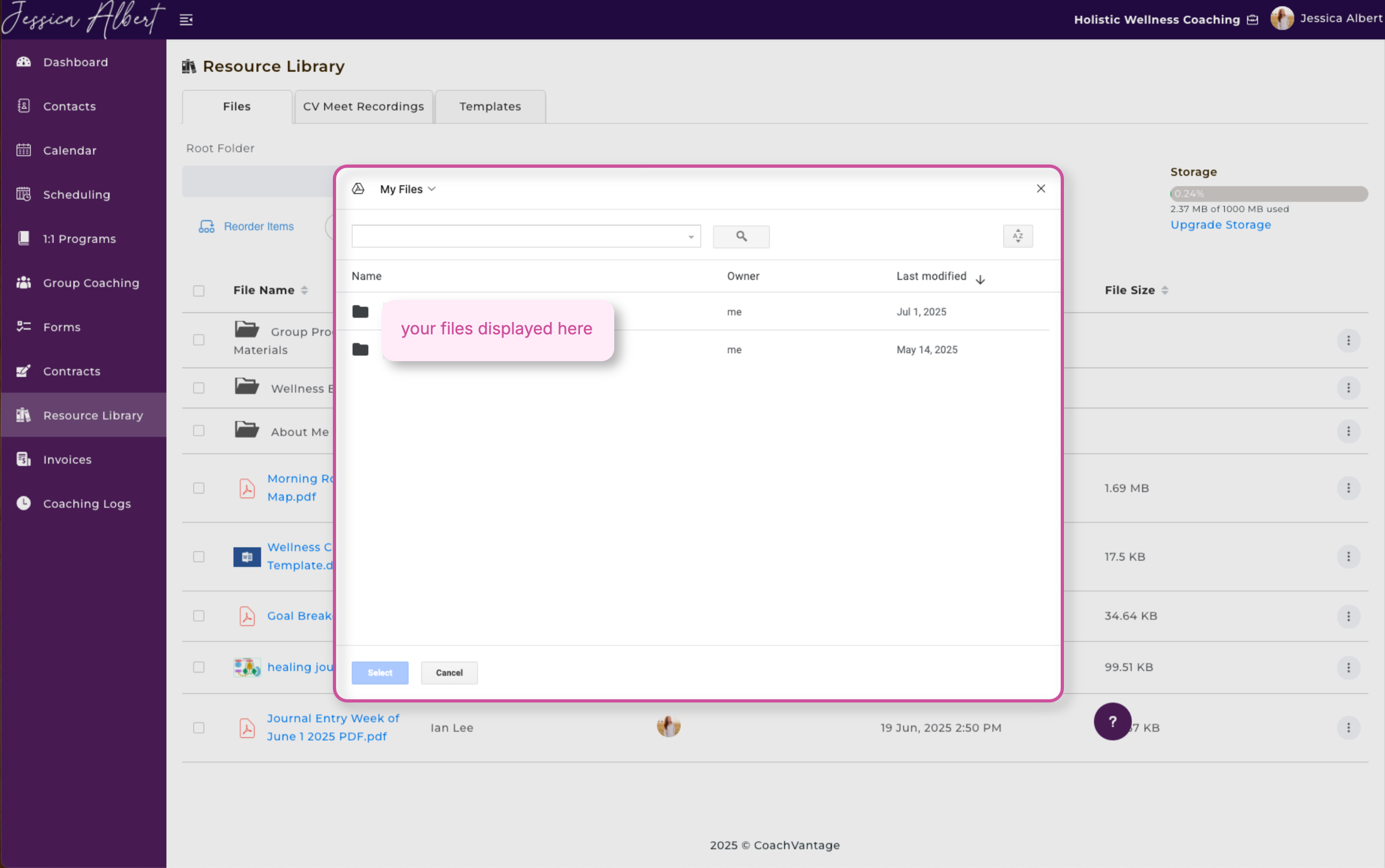This screenshot has width=1385, height=868.
Task: Click the Upgrade Storage link
Action: (x=1220, y=225)
